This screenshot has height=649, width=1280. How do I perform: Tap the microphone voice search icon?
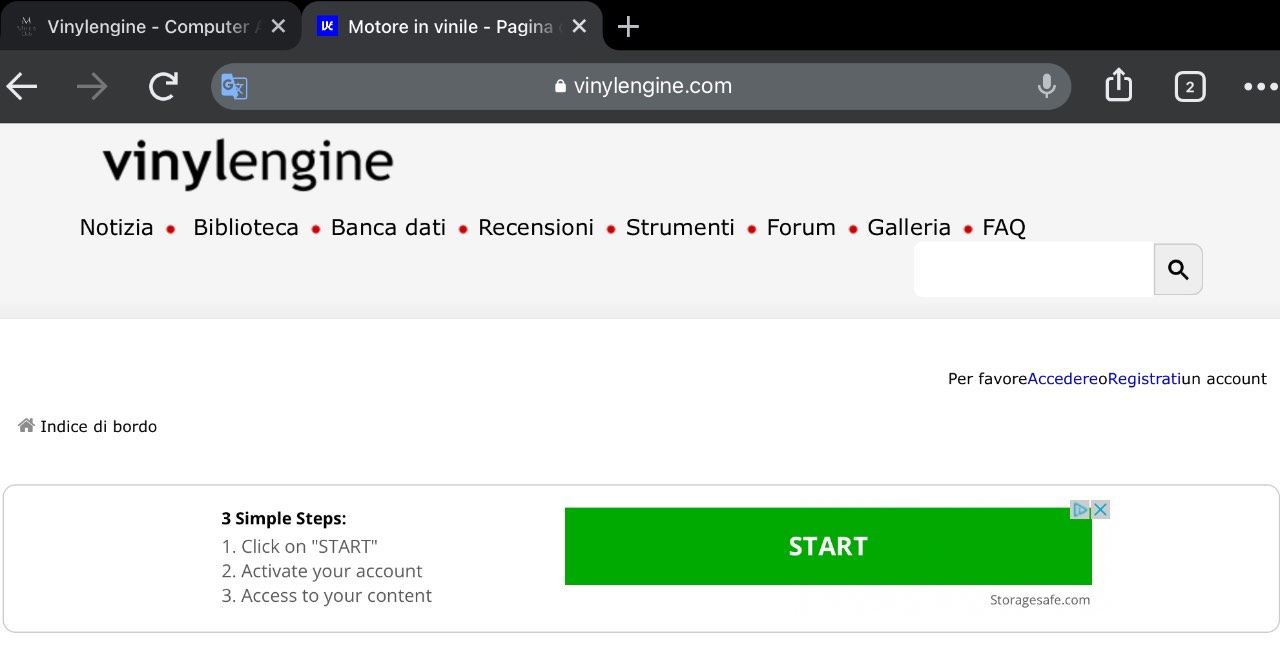tap(1047, 87)
